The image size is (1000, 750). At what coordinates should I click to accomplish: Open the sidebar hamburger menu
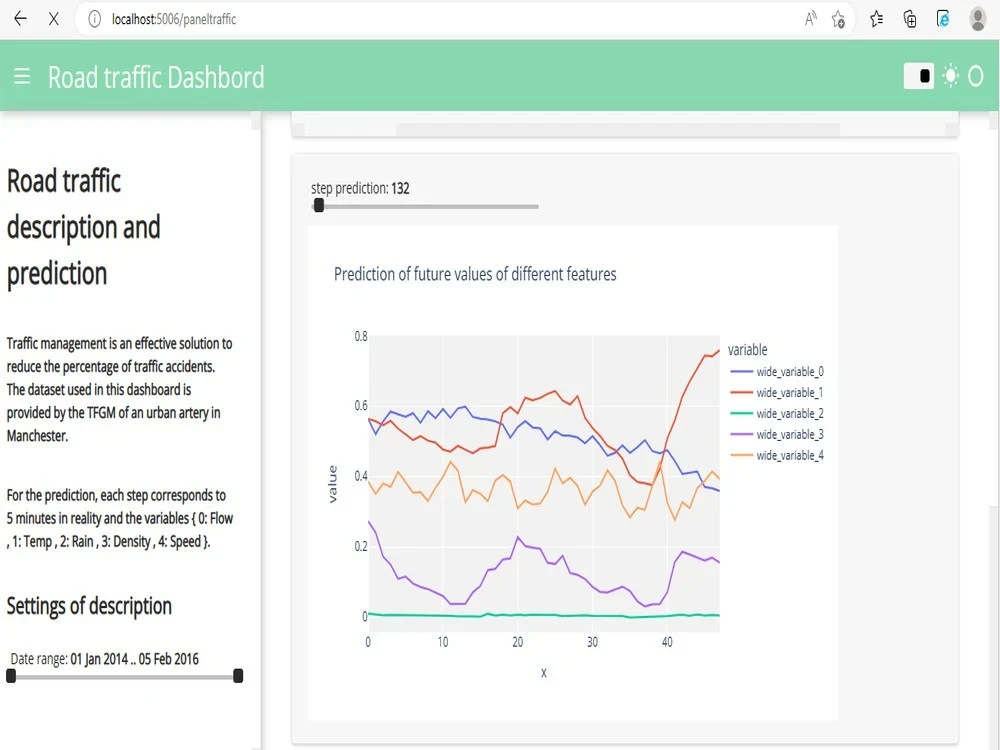pos(22,75)
